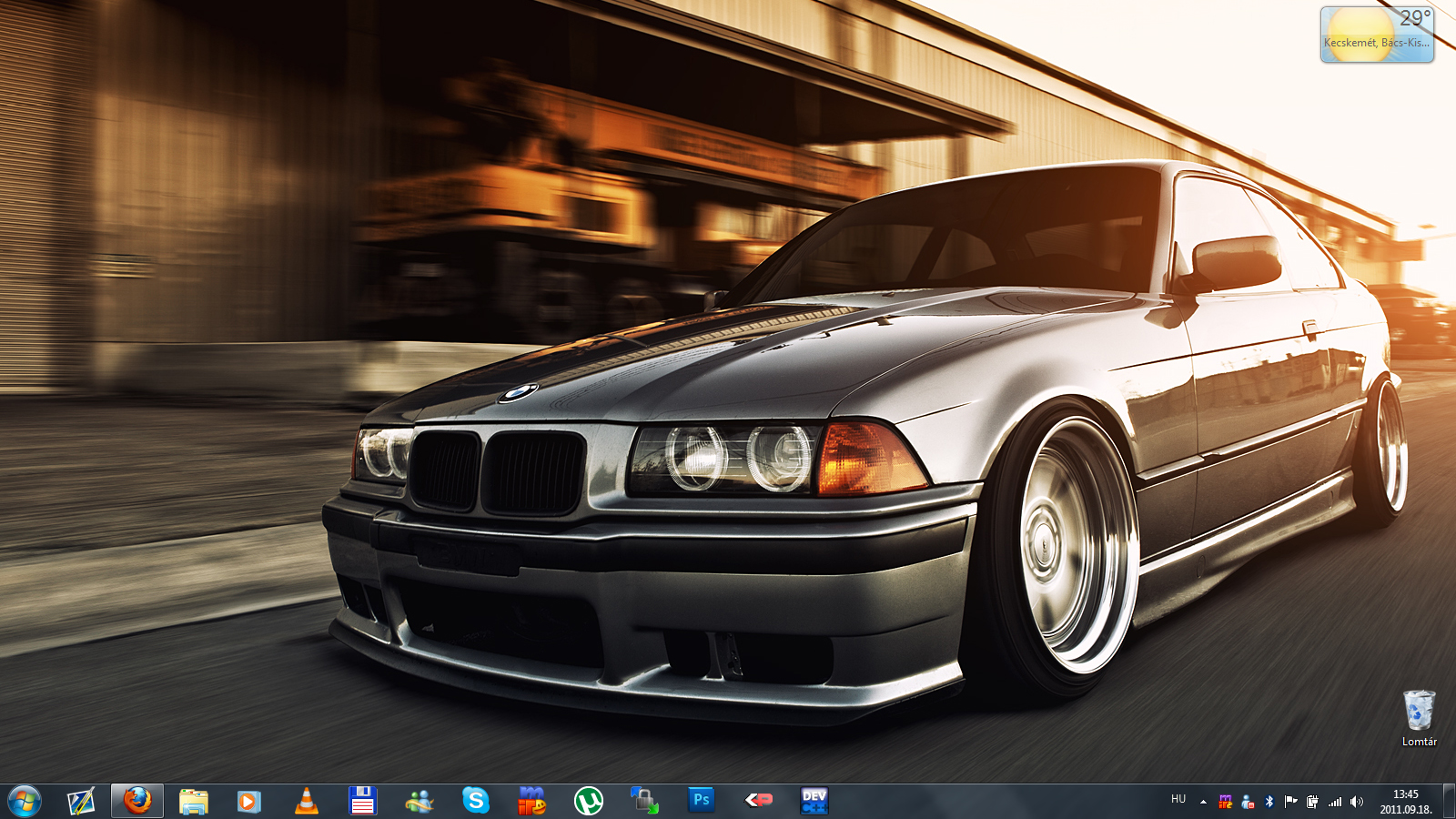Click the Kecskemét weather gadget
Image resolution: width=1456 pixels, height=819 pixels.
[1377, 35]
